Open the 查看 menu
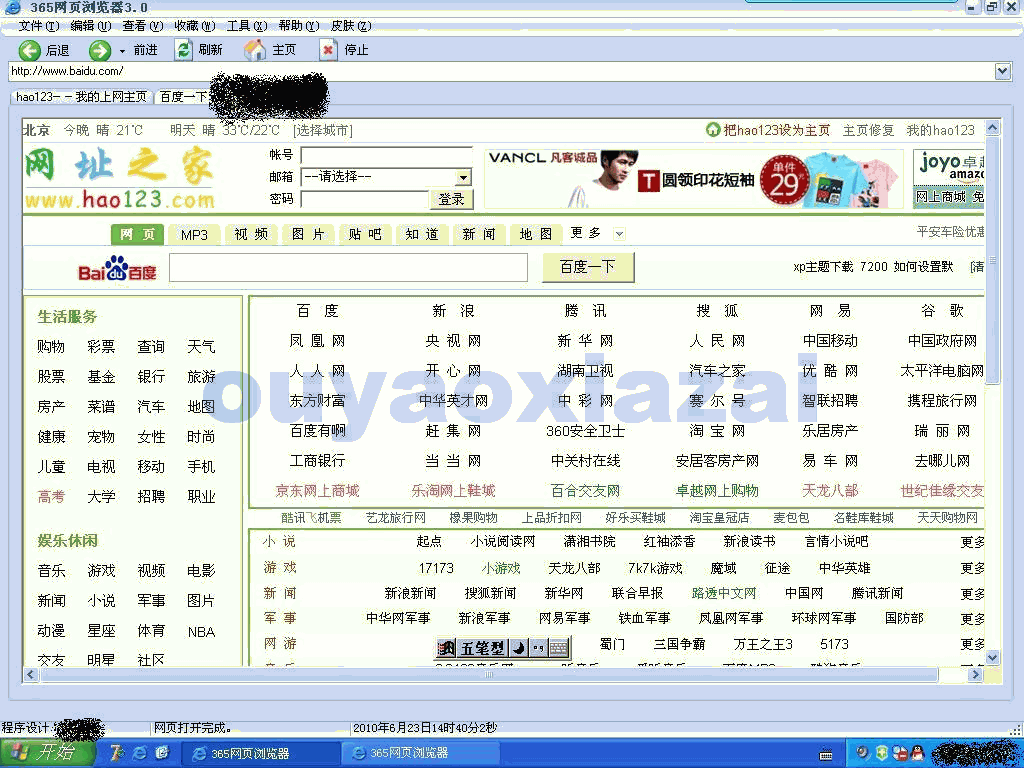This screenshot has height=768, width=1024. click(142, 25)
